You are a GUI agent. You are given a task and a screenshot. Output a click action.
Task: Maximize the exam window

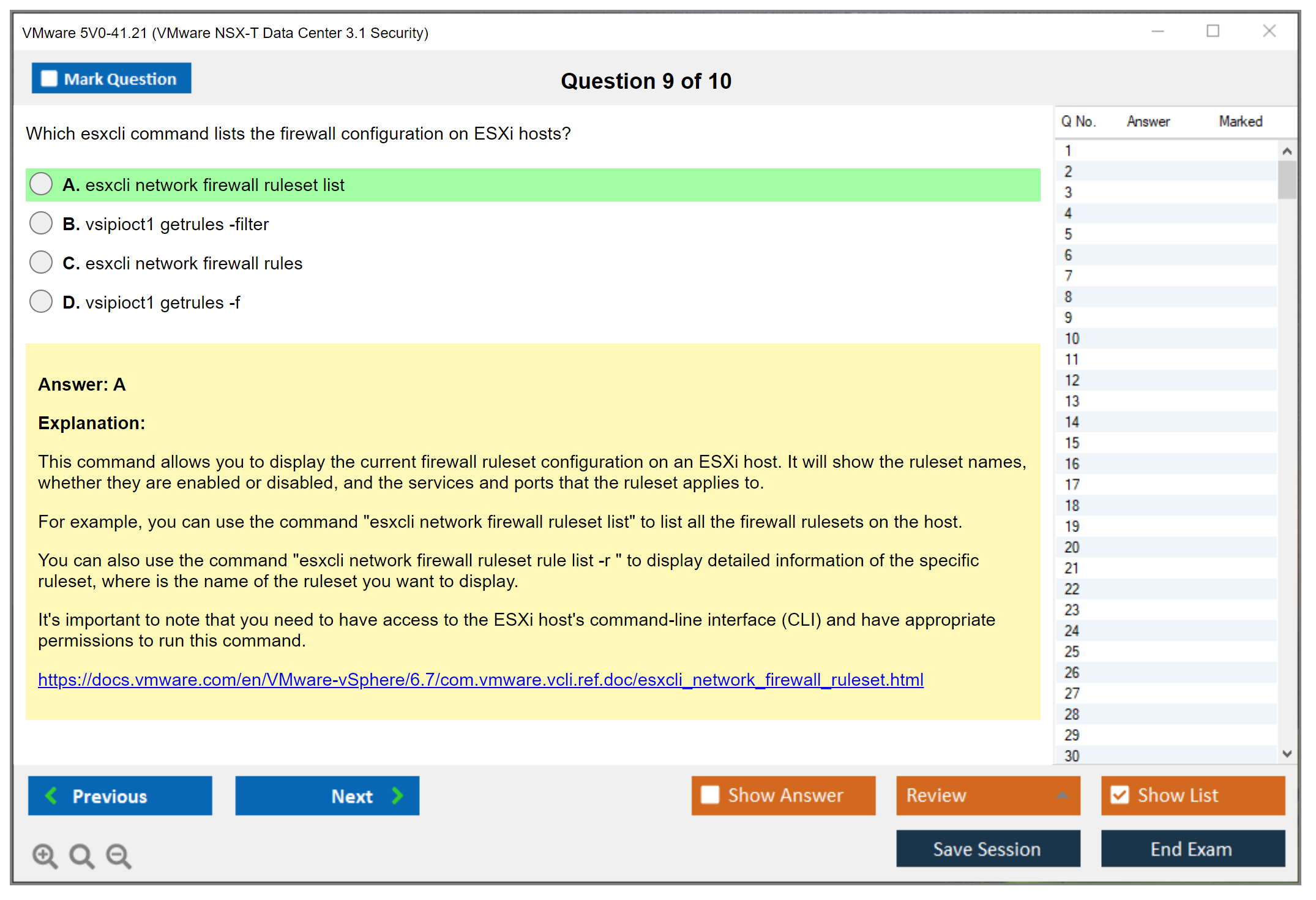point(1213,31)
